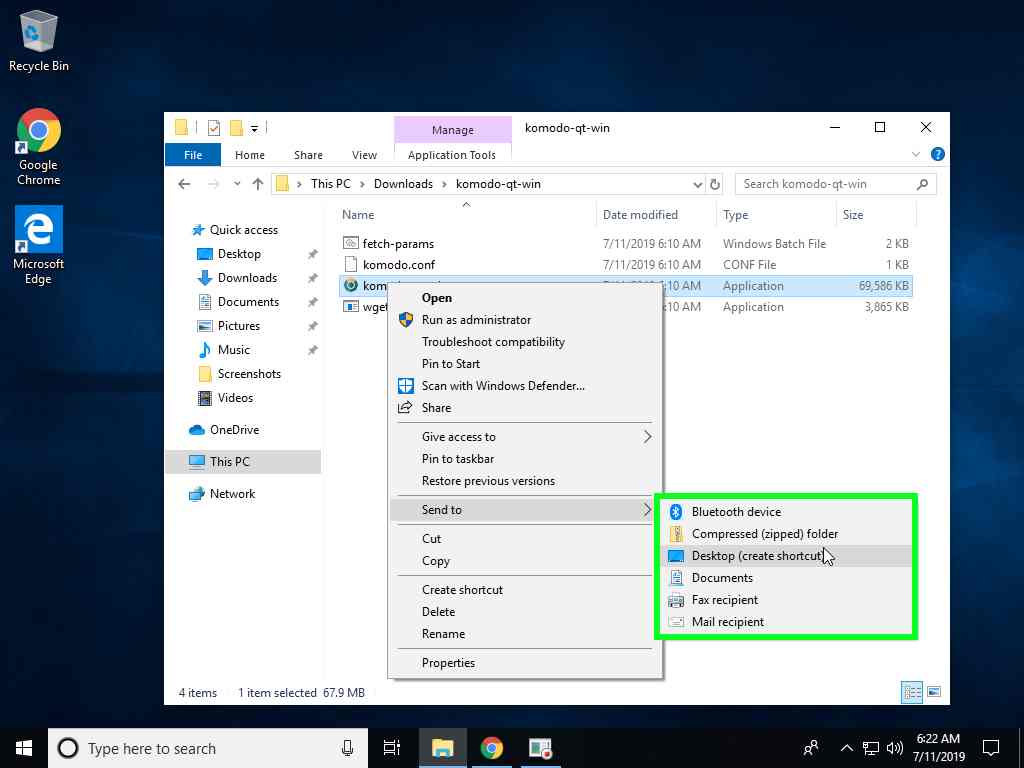Open Videos in the navigation pane

pyautogui.click(x=235, y=398)
